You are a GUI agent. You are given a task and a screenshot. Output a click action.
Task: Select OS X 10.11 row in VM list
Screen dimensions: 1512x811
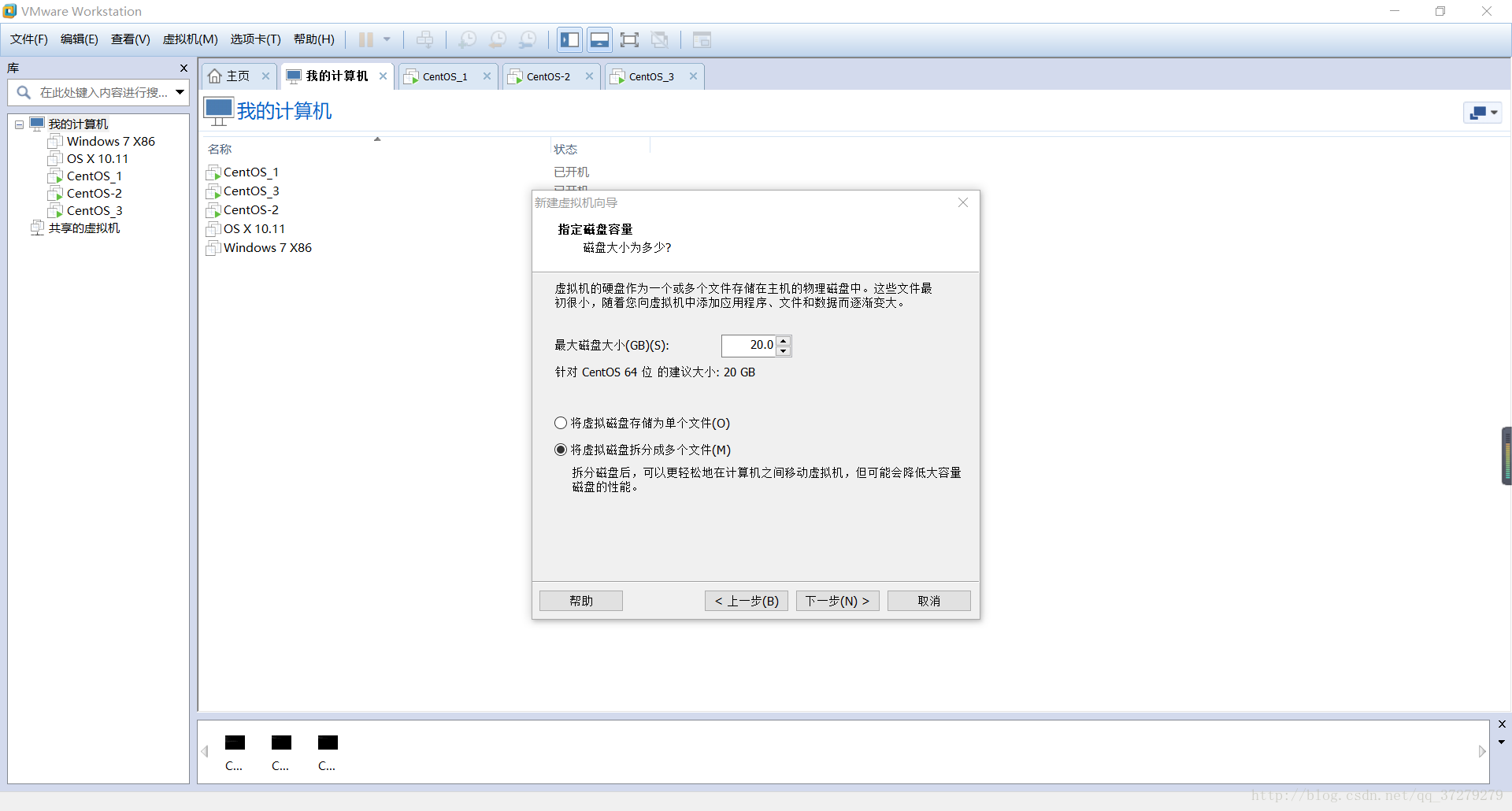(246, 229)
